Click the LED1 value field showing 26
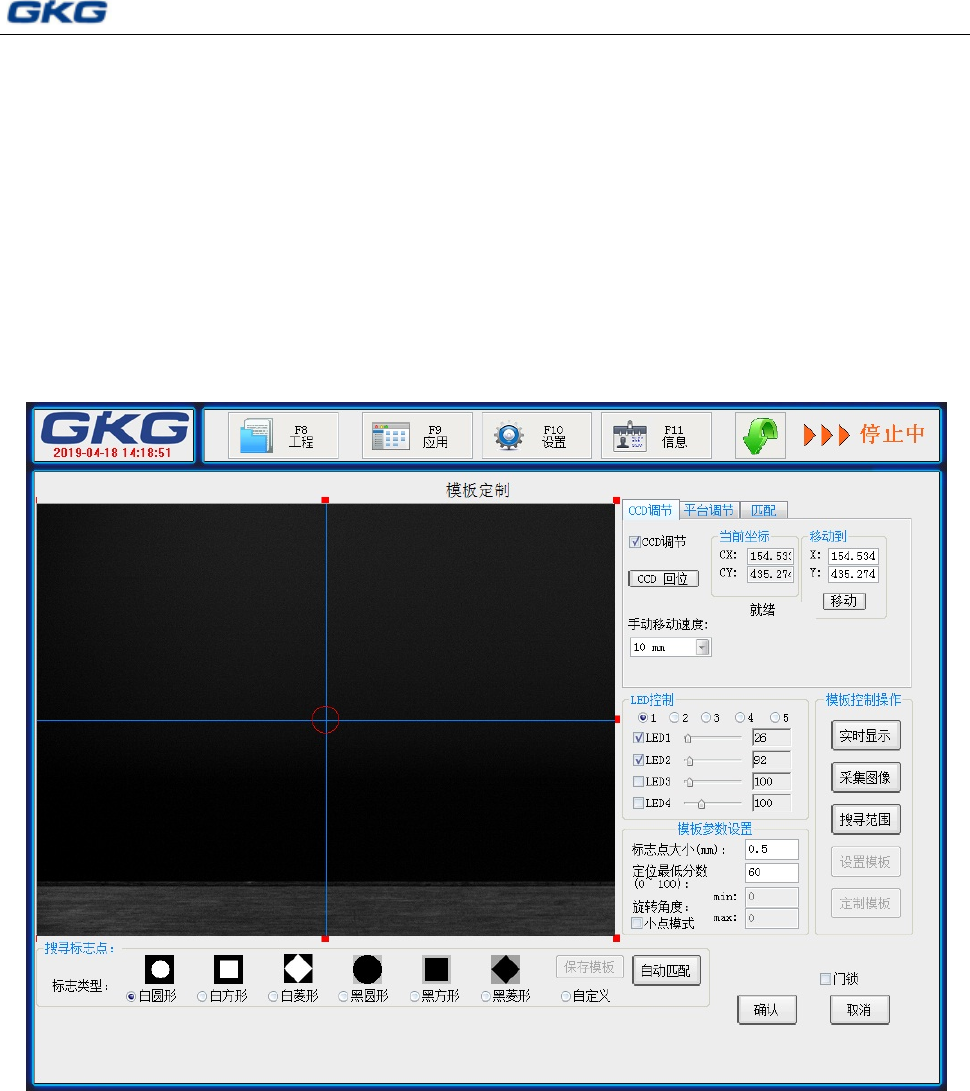The width and height of the screenshot is (970, 1091). click(x=772, y=738)
